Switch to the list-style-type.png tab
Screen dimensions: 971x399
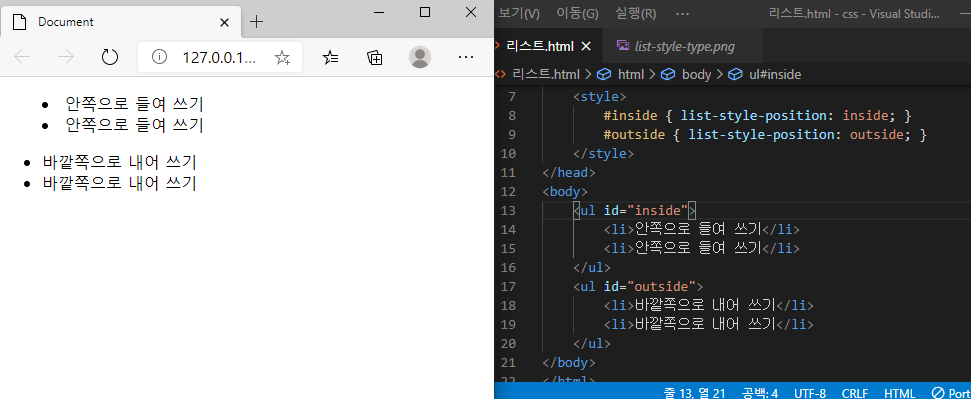click(x=685, y=46)
